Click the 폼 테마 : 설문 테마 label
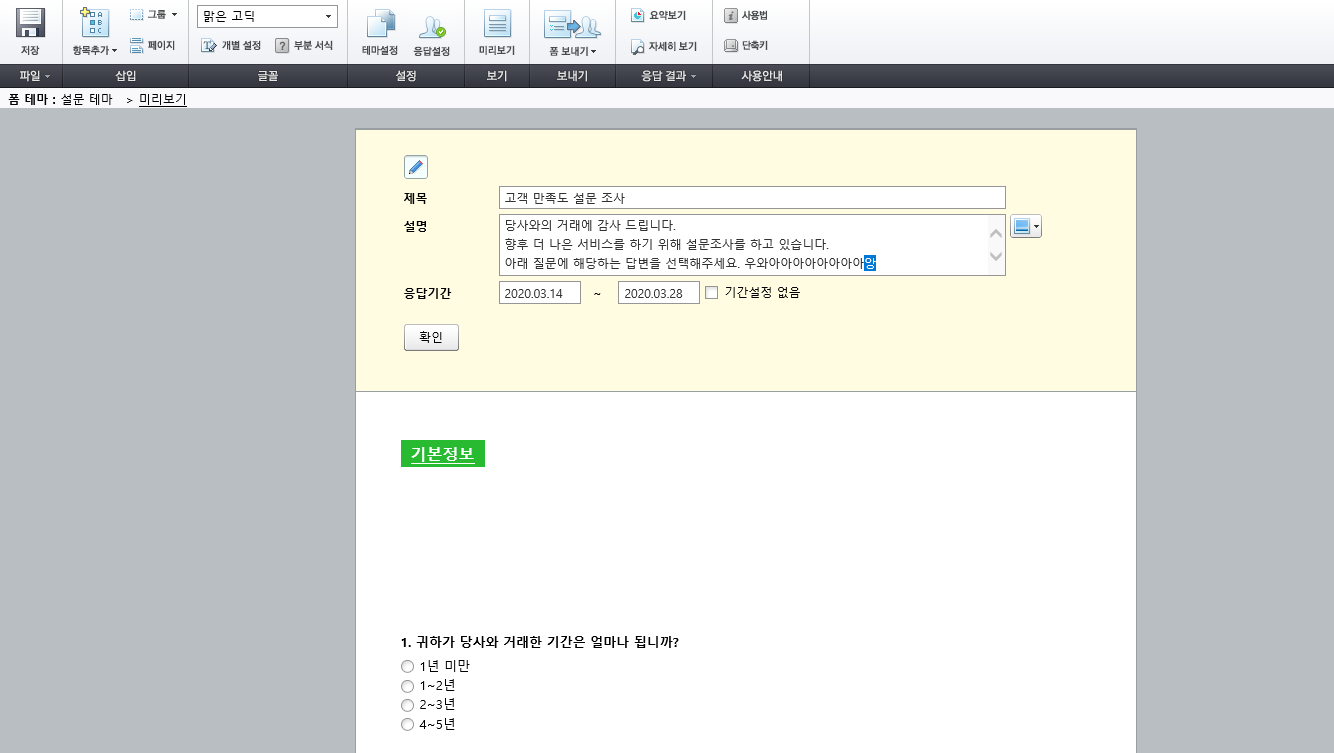The image size is (1334, 753). (60, 99)
